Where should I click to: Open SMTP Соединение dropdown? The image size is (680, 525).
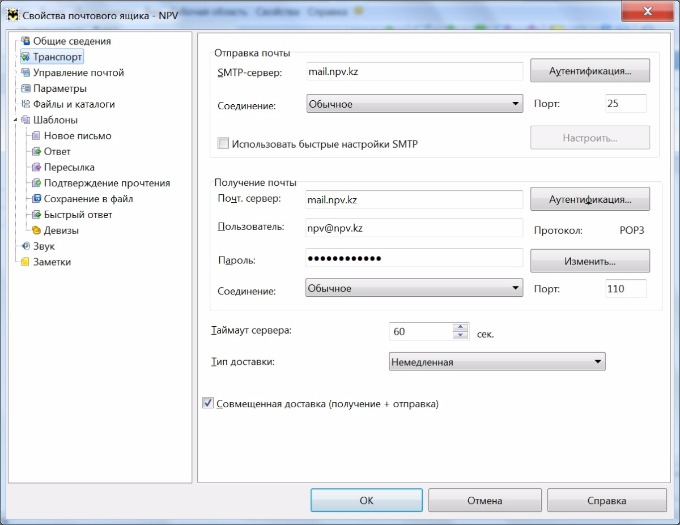point(414,103)
